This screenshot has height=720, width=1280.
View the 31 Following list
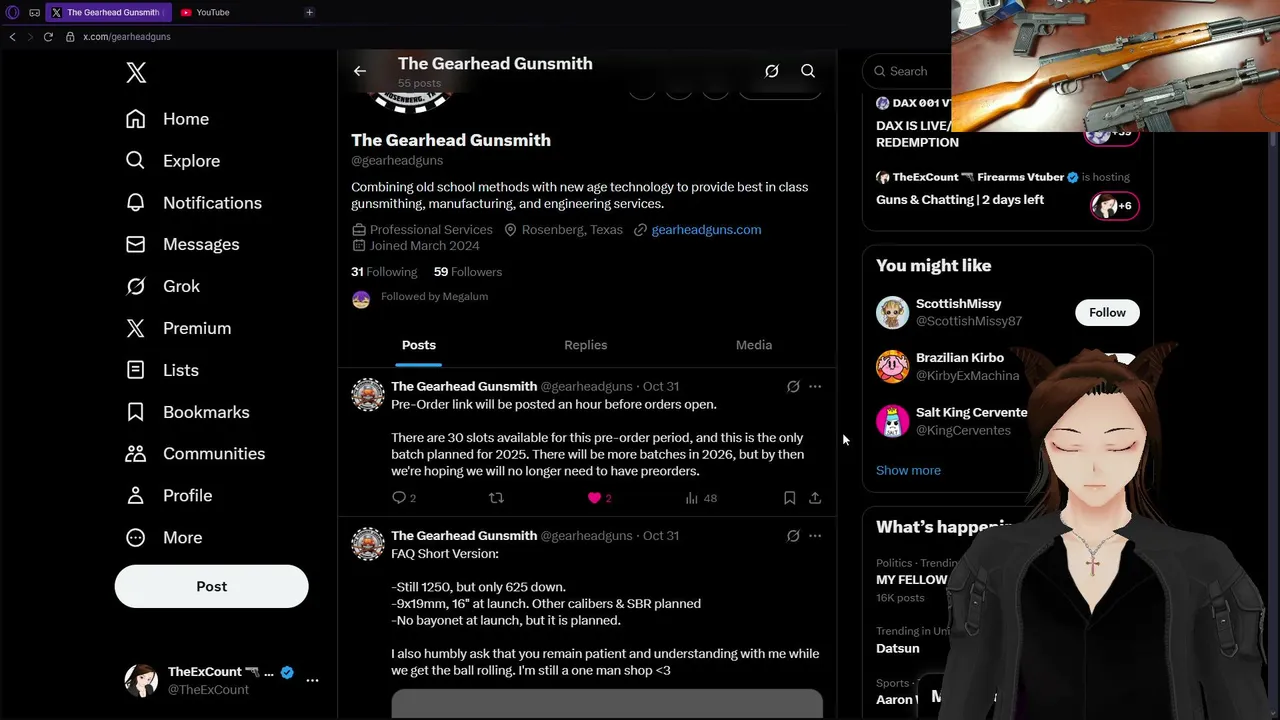point(384,272)
